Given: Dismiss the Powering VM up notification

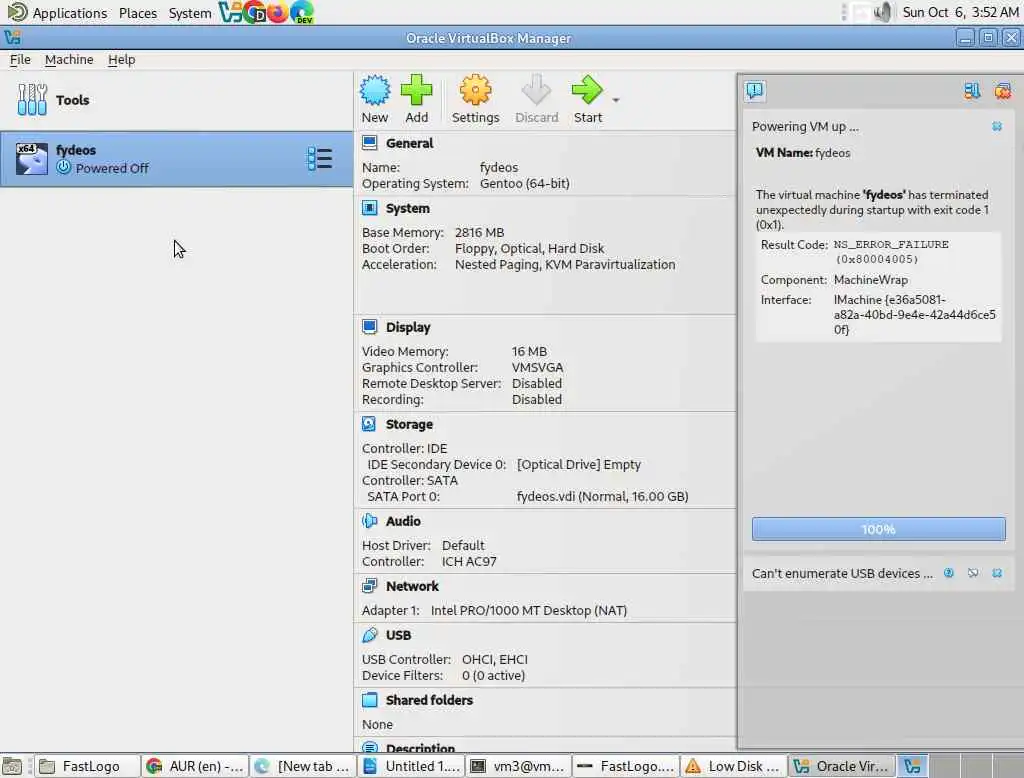Looking at the screenshot, I should 997,126.
